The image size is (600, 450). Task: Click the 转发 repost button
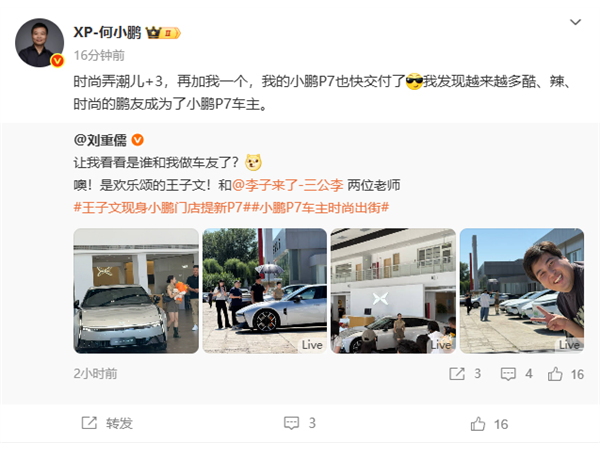coord(107,423)
